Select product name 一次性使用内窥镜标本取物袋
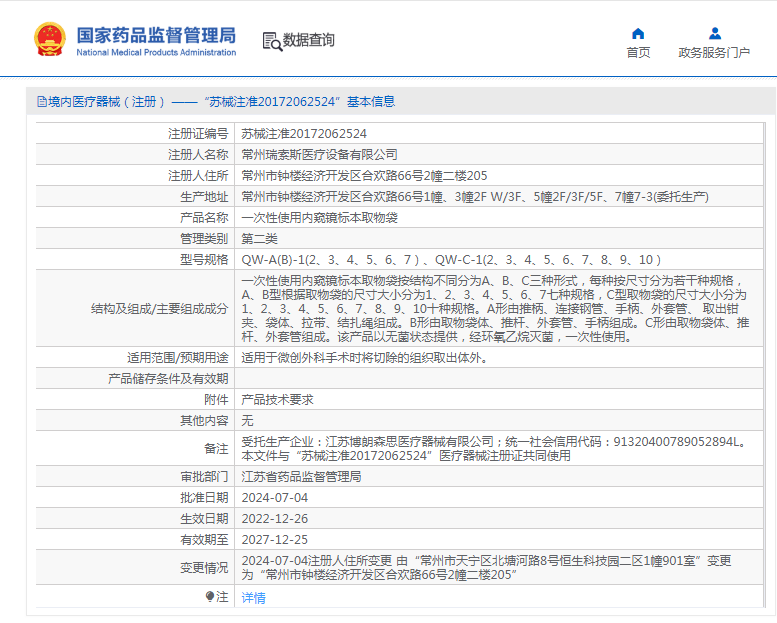Screen dimensions: 777x623 (x=319, y=218)
